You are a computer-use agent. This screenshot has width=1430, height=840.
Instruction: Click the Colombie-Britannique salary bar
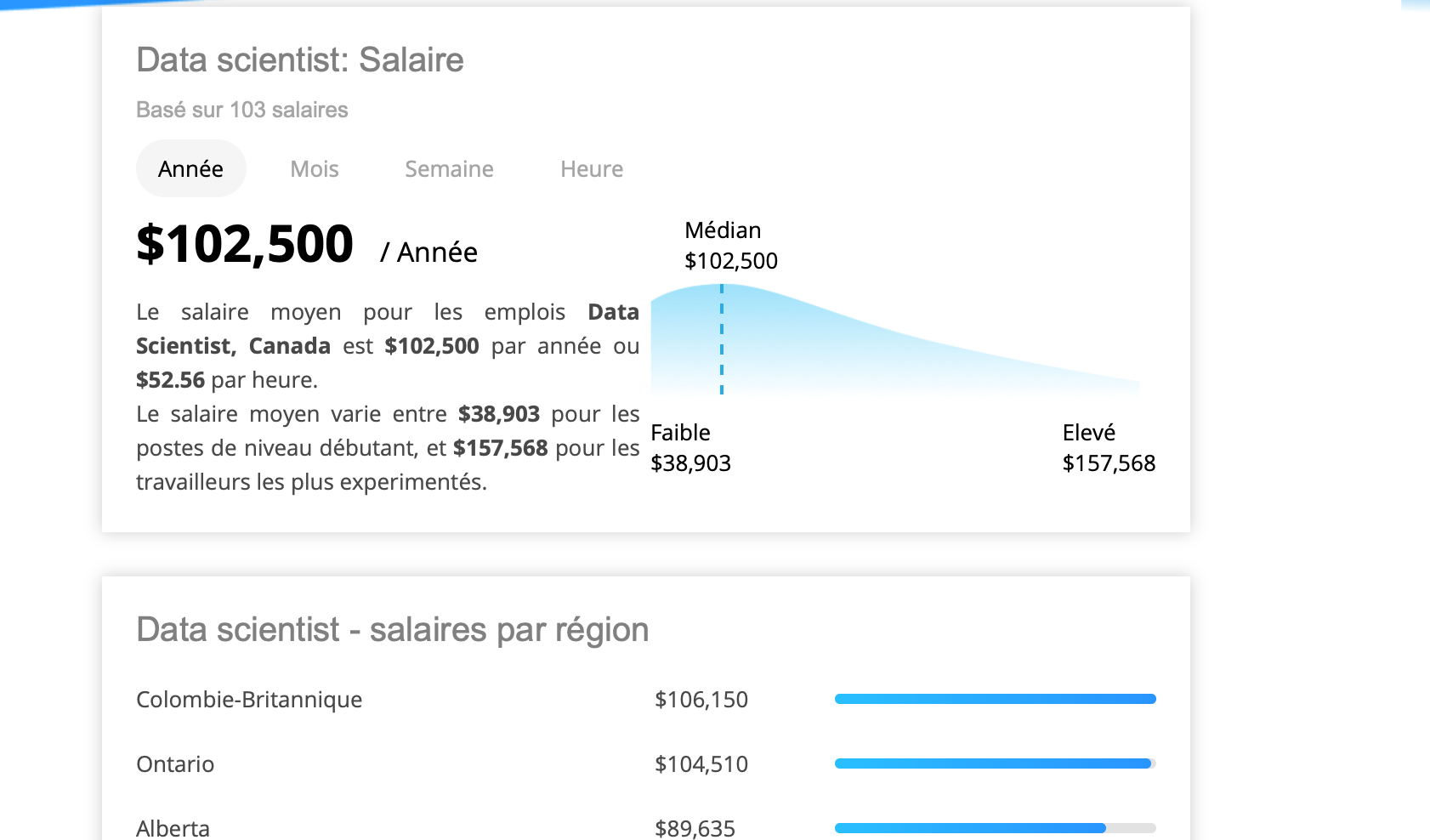pos(996,699)
